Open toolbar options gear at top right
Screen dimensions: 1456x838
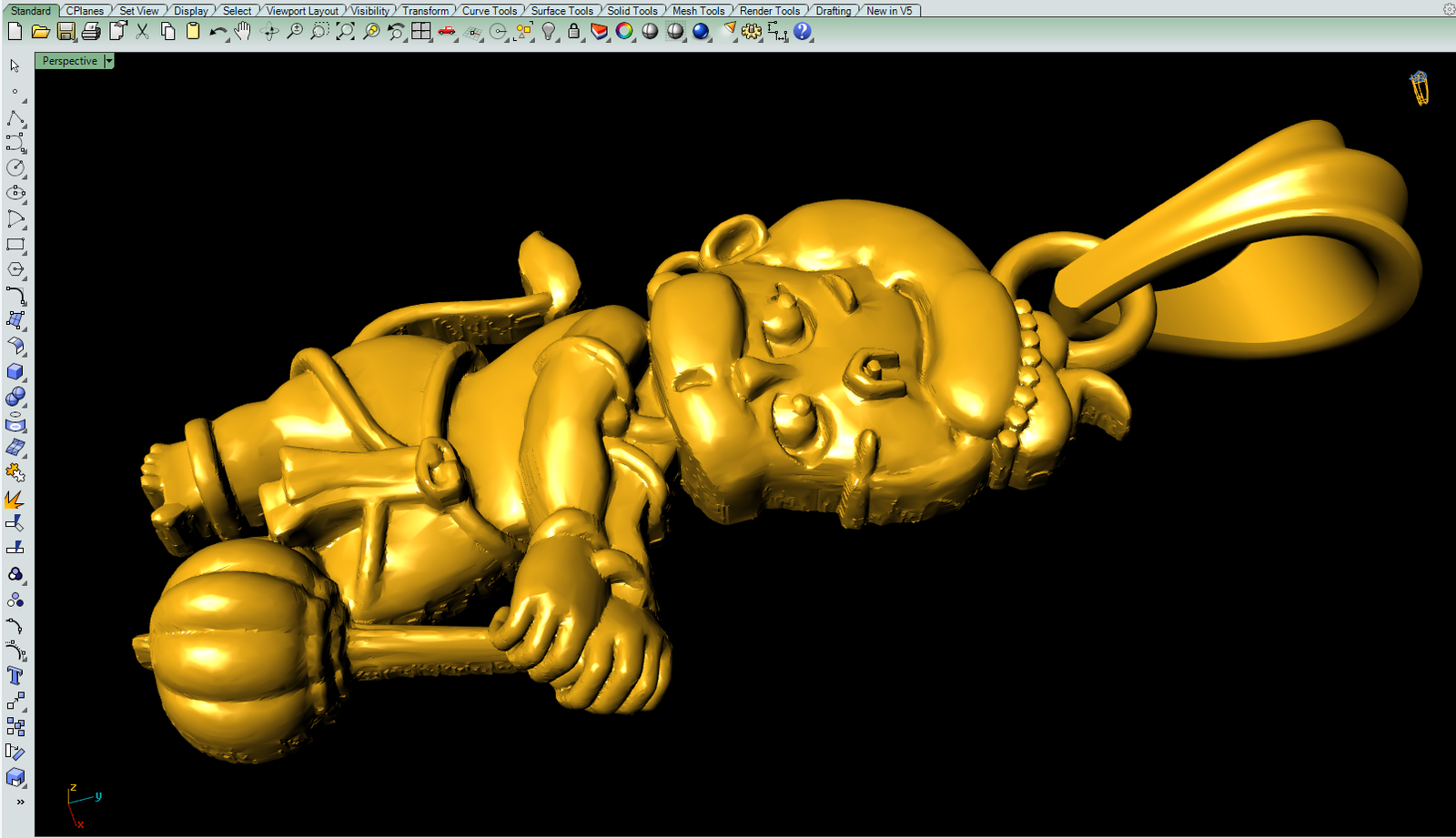tap(1449, 9)
